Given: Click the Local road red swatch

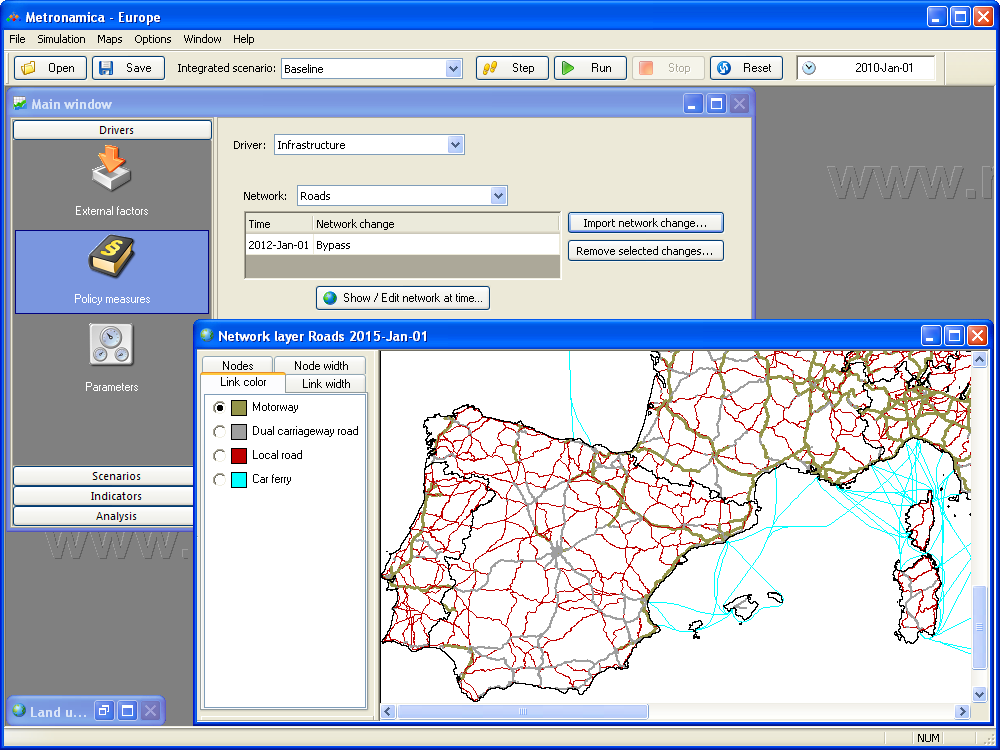Looking at the screenshot, I should (x=239, y=455).
